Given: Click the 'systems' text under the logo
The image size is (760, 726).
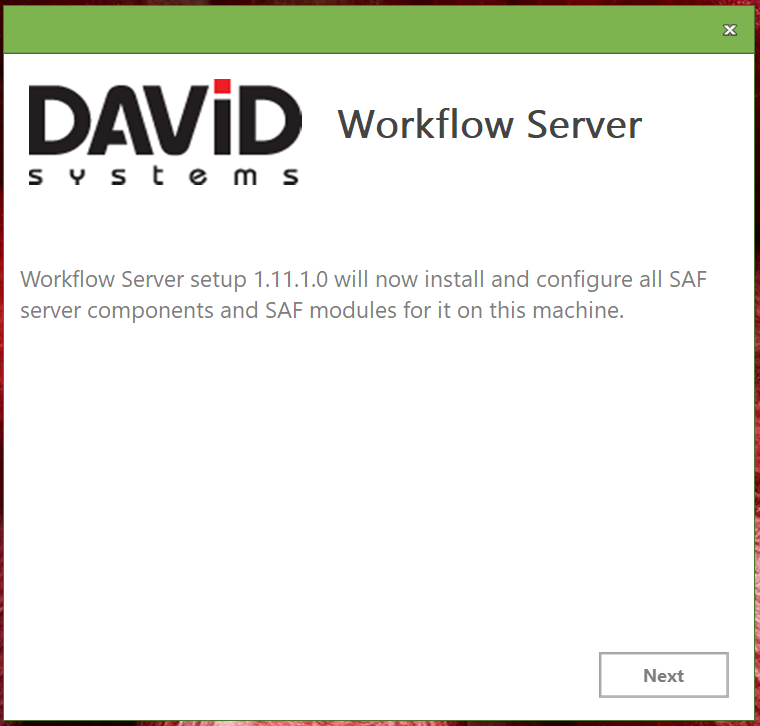Looking at the screenshot, I should [164, 177].
